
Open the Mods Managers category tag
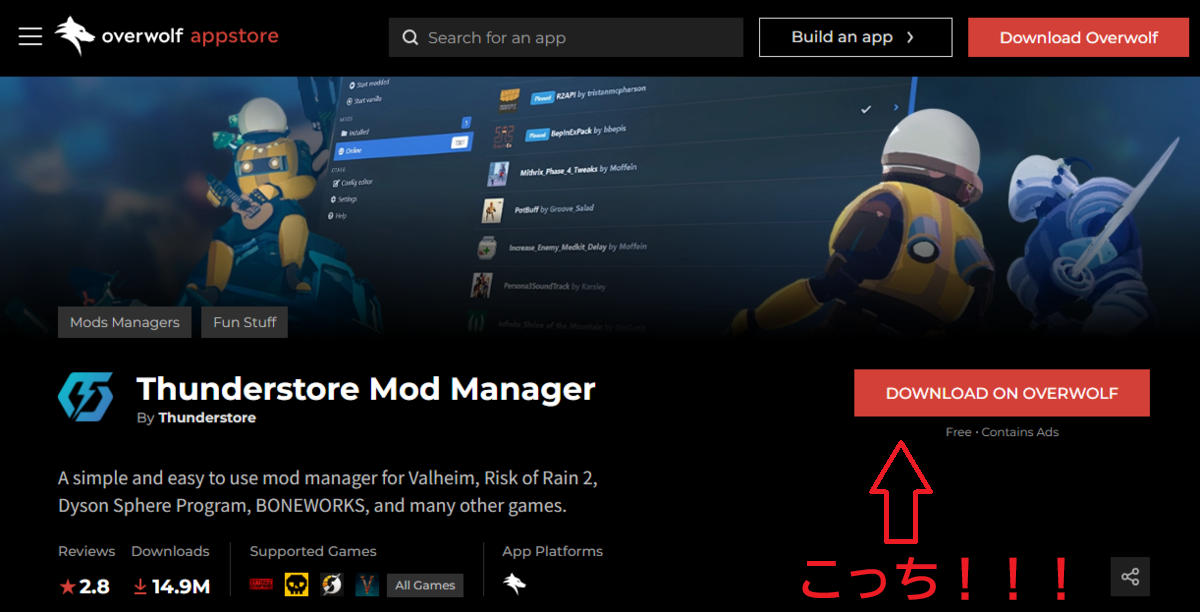coord(125,322)
